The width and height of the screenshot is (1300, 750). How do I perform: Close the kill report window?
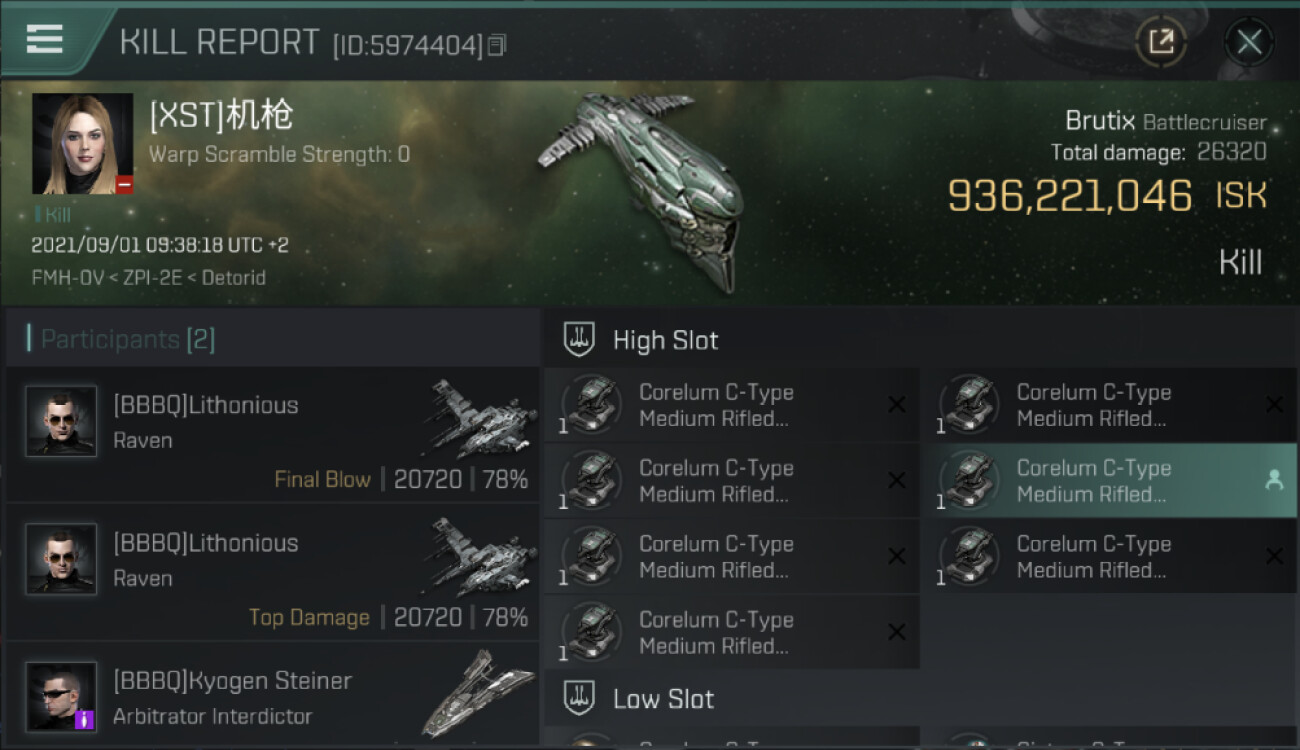(1249, 42)
